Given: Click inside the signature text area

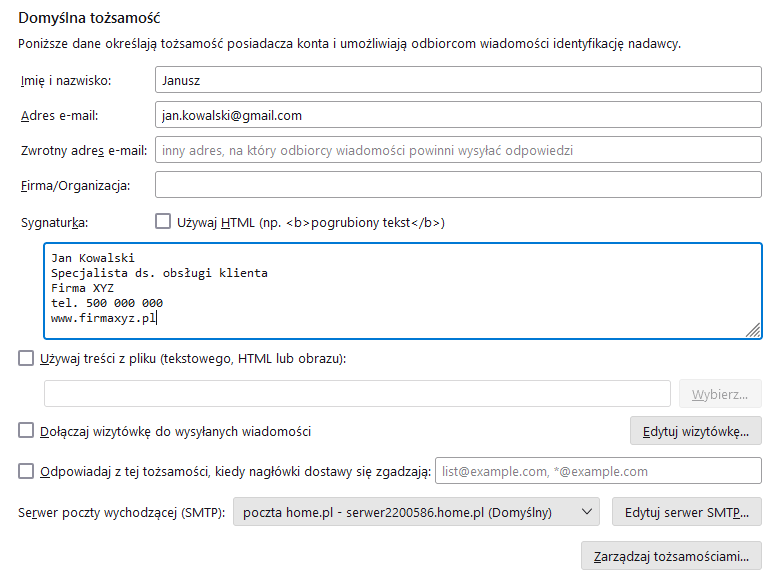Looking at the screenshot, I should pos(402,291).
